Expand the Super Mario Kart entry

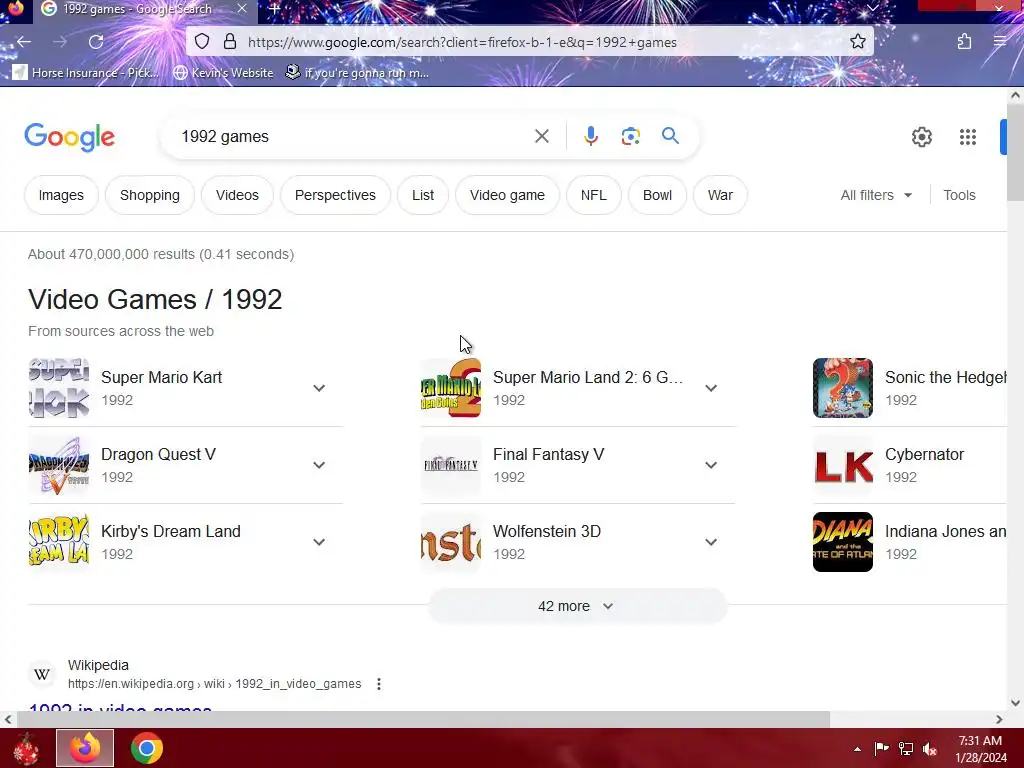point(319,388)
